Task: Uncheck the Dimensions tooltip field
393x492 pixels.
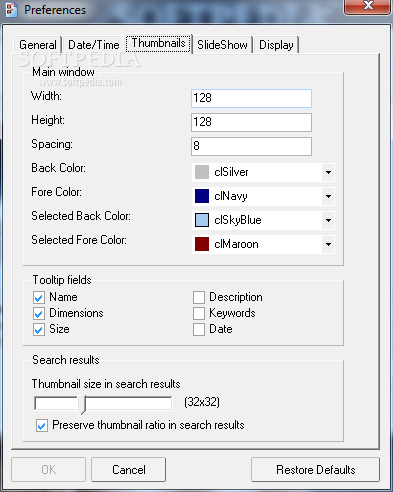Action: tap(39, 313)
